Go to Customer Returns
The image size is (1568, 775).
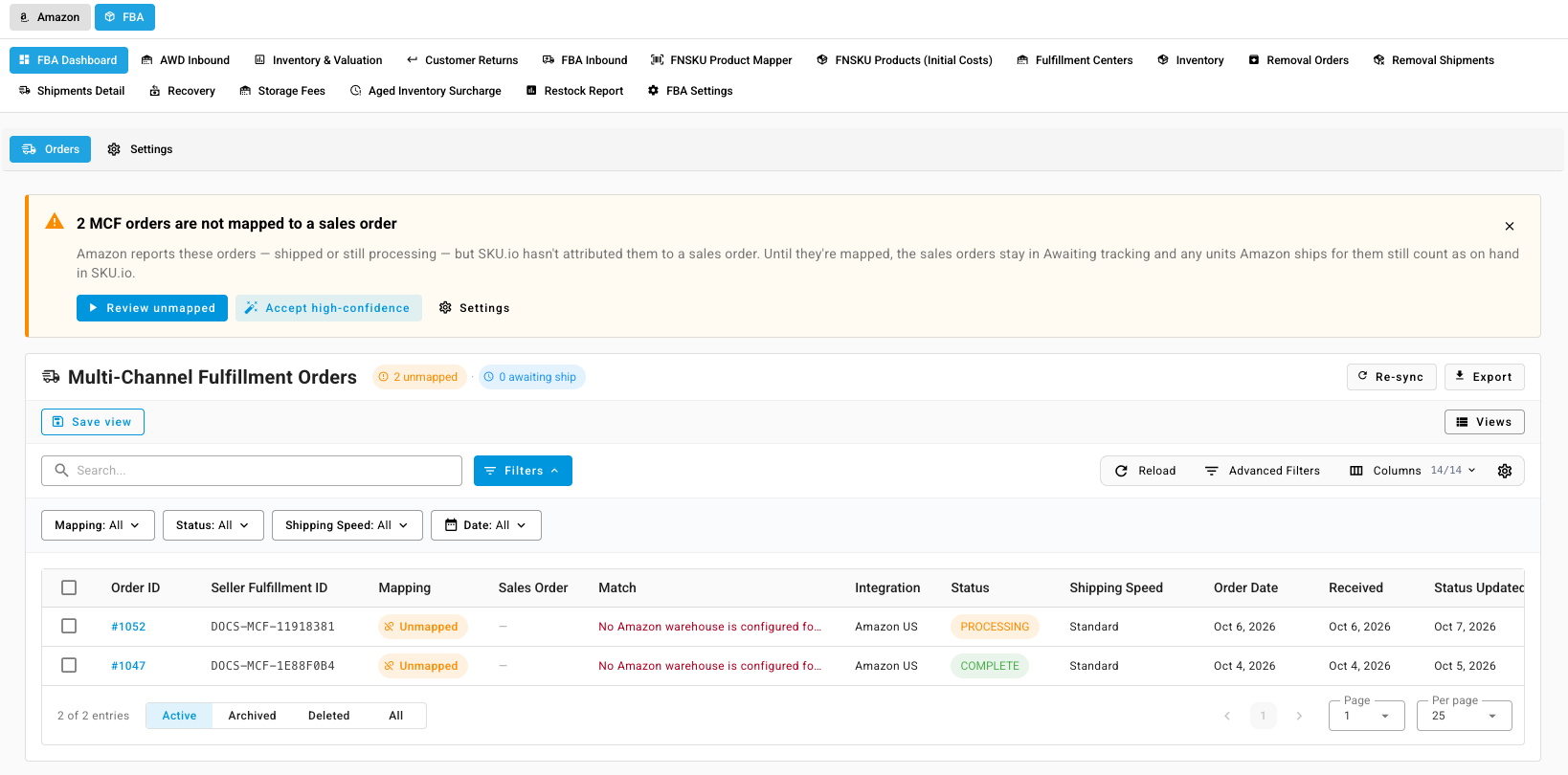(x=462, y=60)
